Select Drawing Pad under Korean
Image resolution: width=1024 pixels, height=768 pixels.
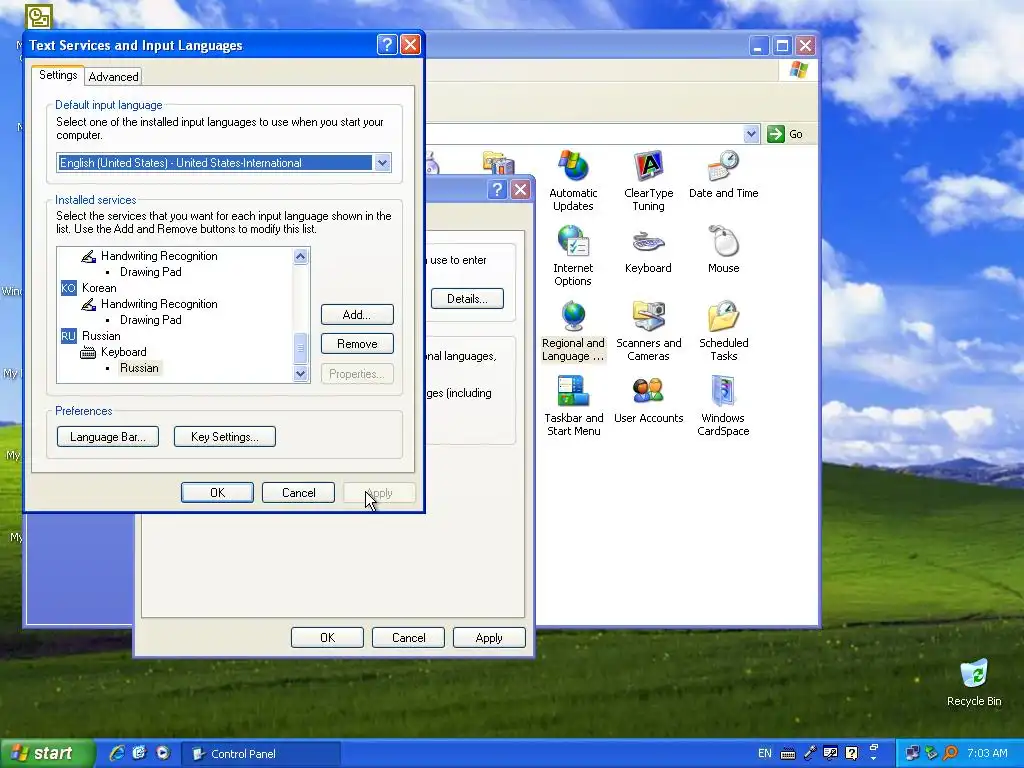pos(151,320)
